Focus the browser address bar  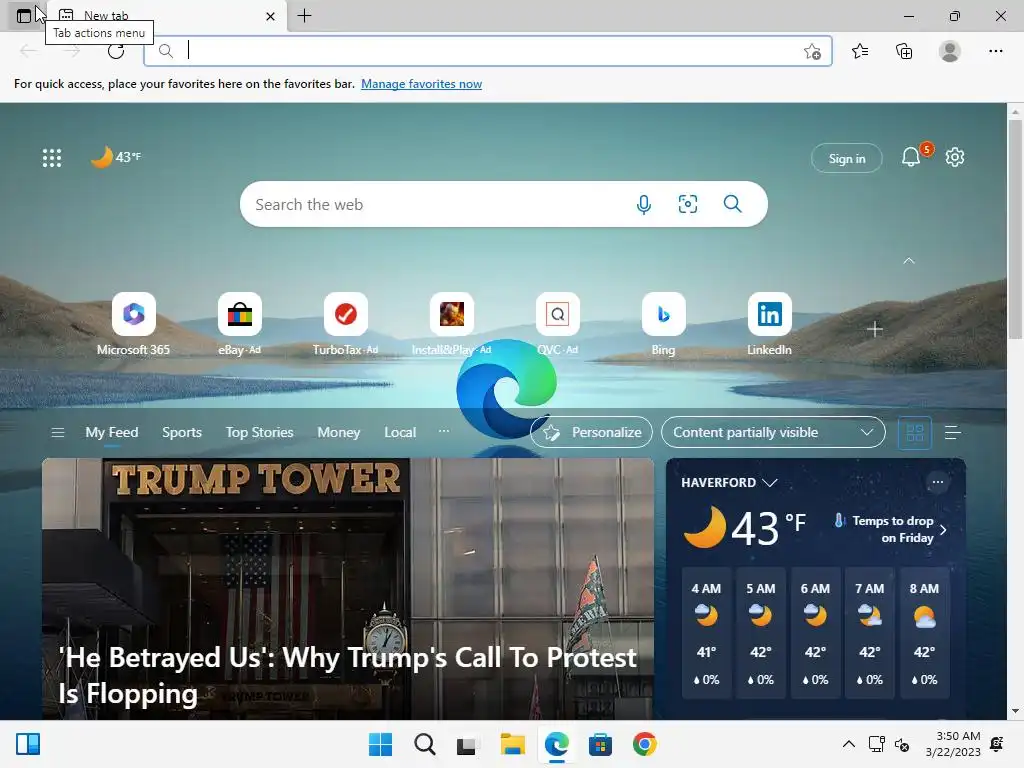coord(487,51)
